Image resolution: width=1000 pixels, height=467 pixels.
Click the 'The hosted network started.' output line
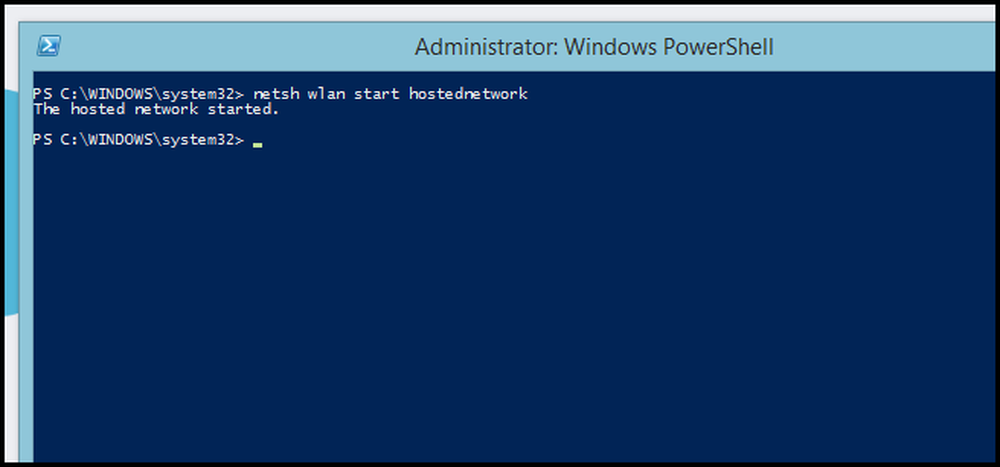tap(156, 109)
